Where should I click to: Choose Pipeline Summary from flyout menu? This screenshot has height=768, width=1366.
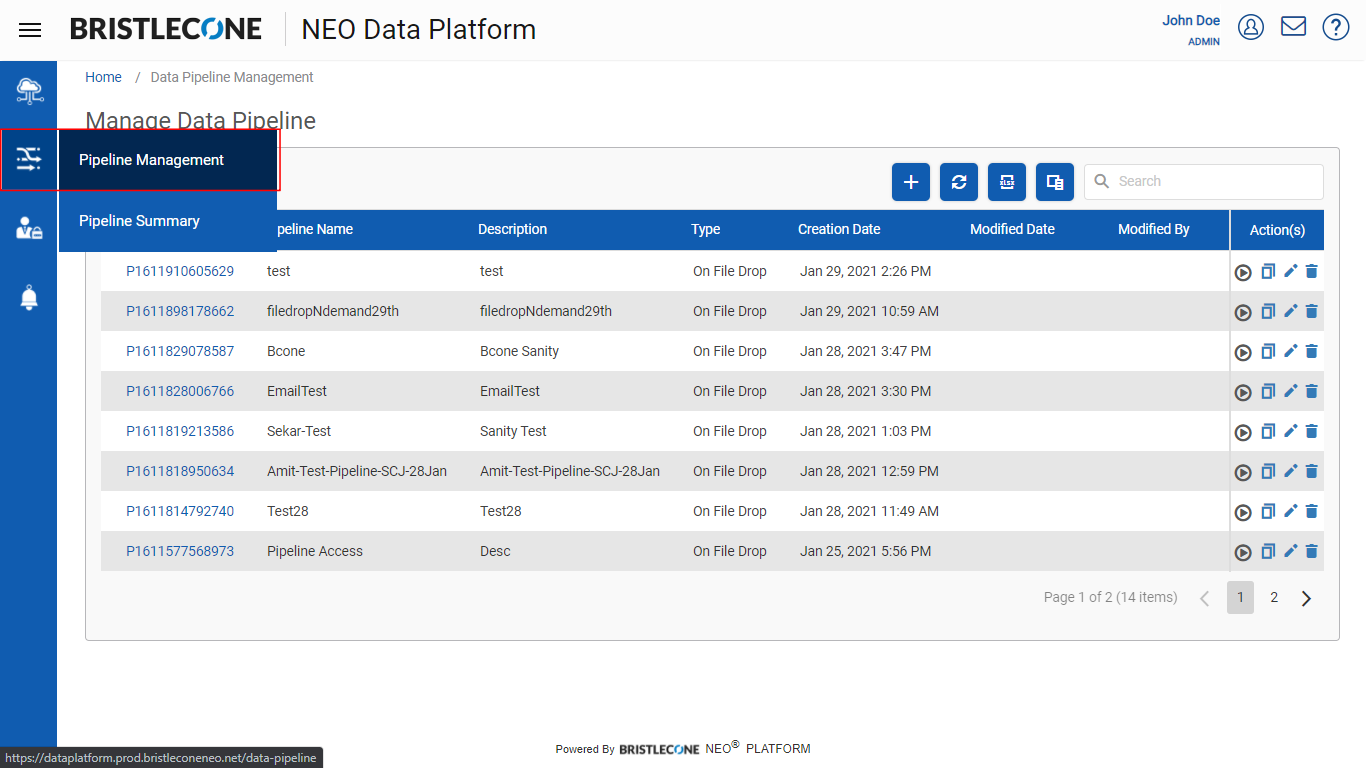(x=167, y=221)
